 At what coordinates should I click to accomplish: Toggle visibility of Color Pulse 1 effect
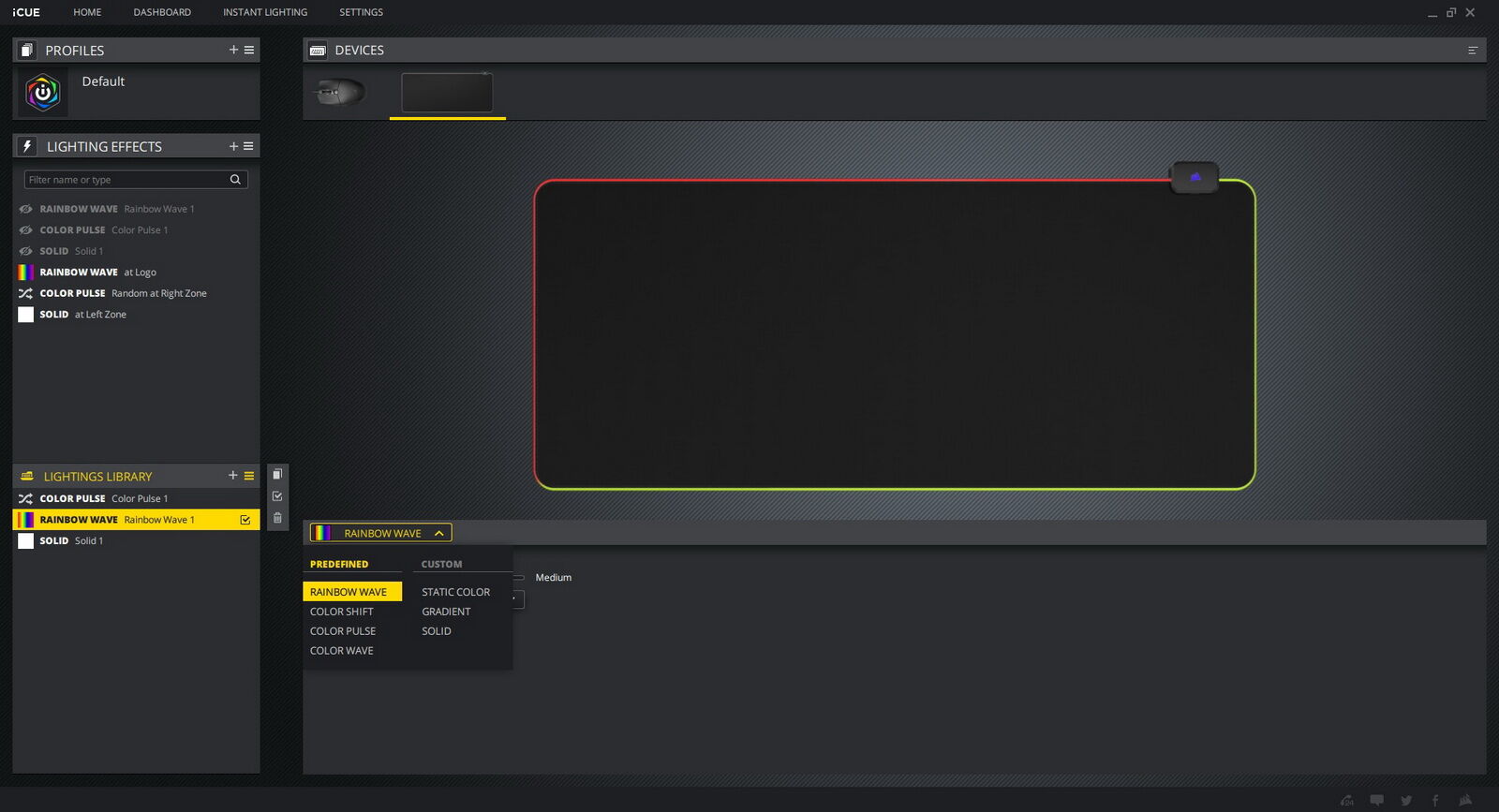25,229
